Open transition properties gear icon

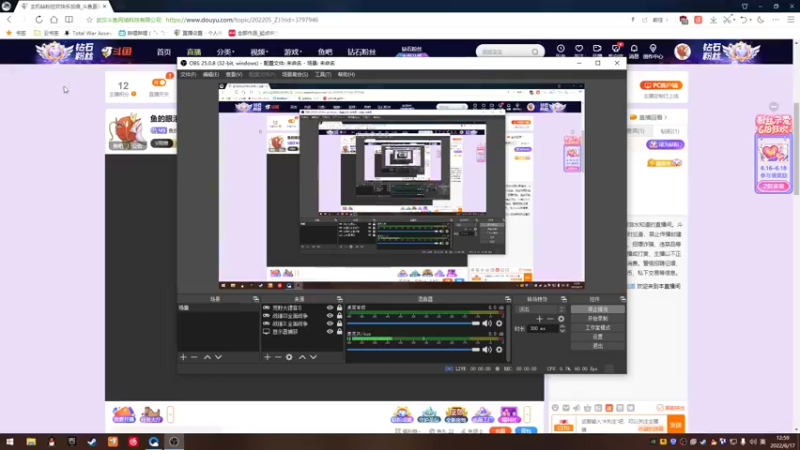[x=561, y=319]
